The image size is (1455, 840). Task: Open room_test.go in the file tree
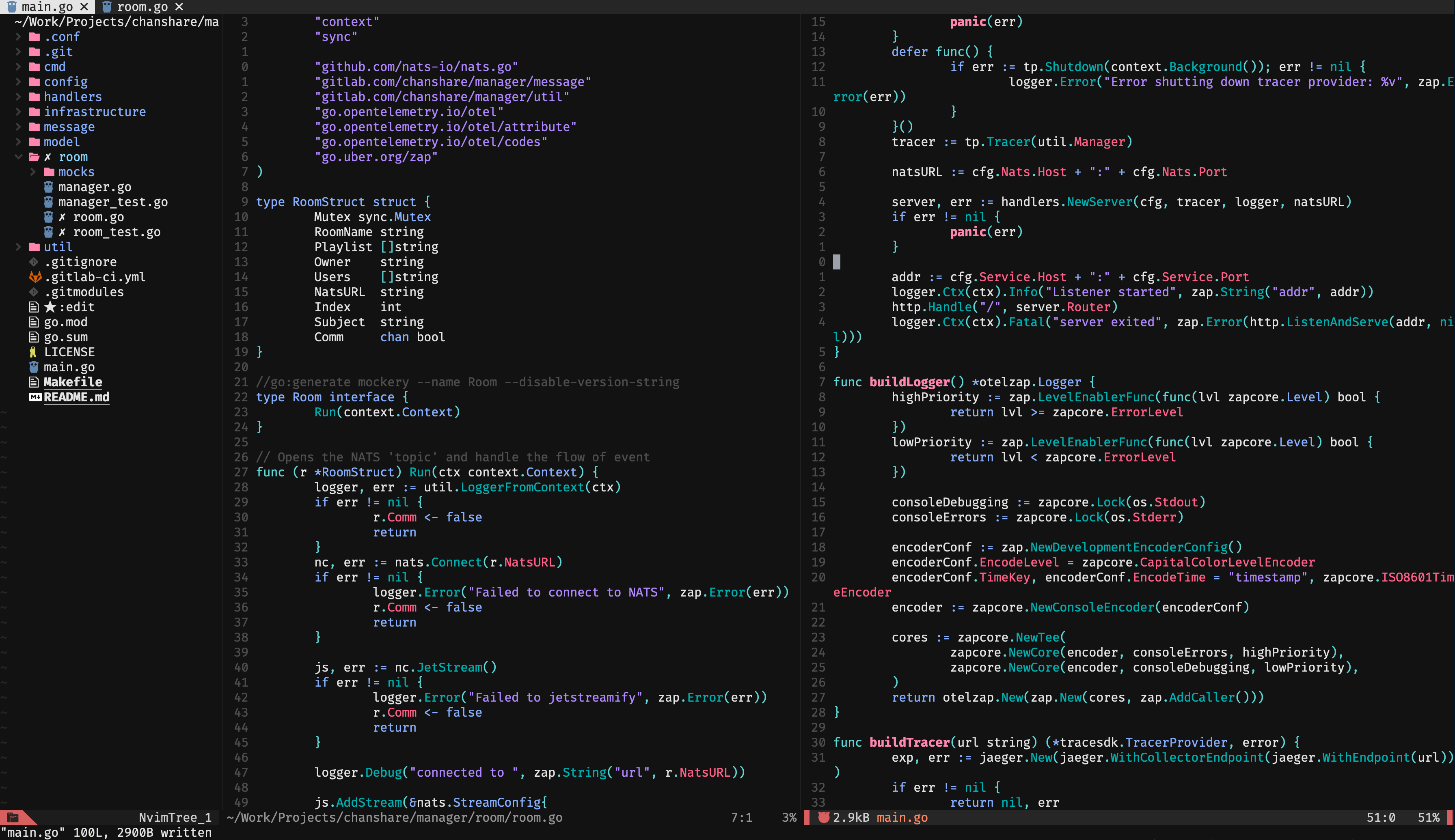pyautogui.click(x=117, y=232)
